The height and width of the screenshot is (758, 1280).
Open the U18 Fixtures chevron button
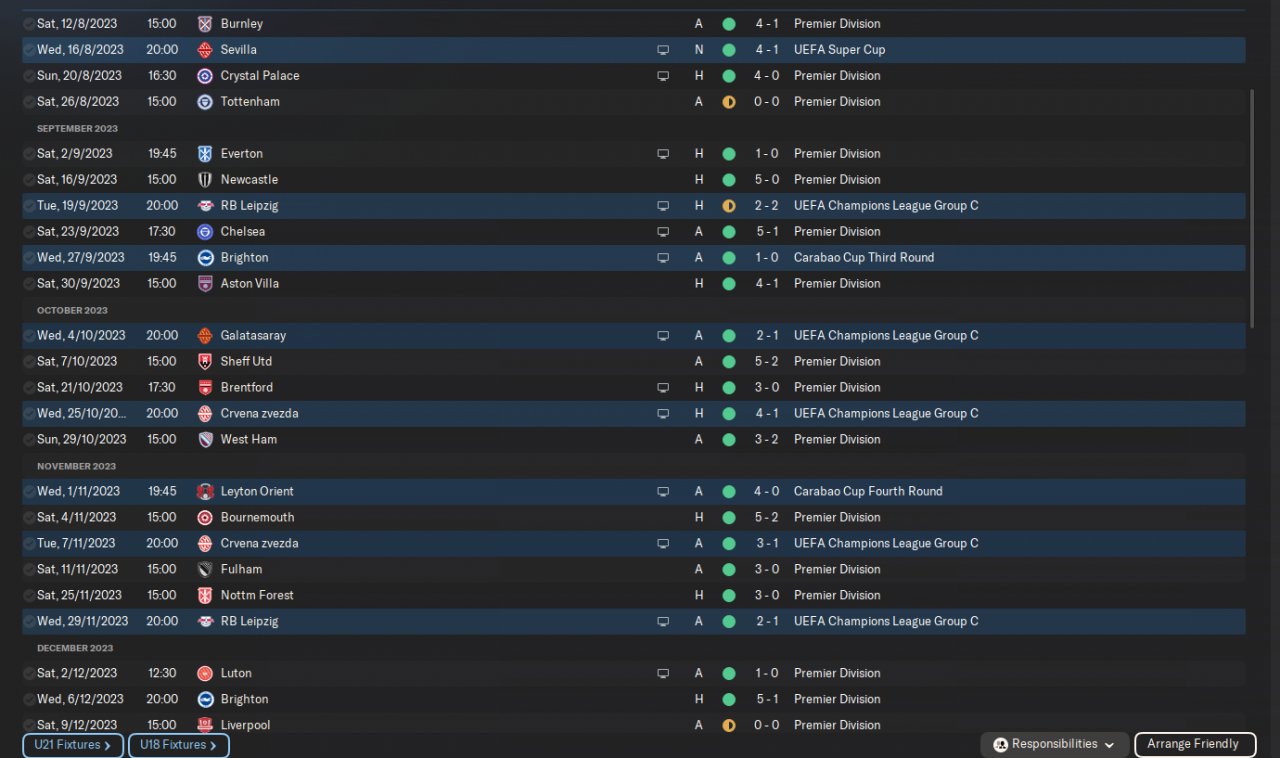click(x=178, y=745)
